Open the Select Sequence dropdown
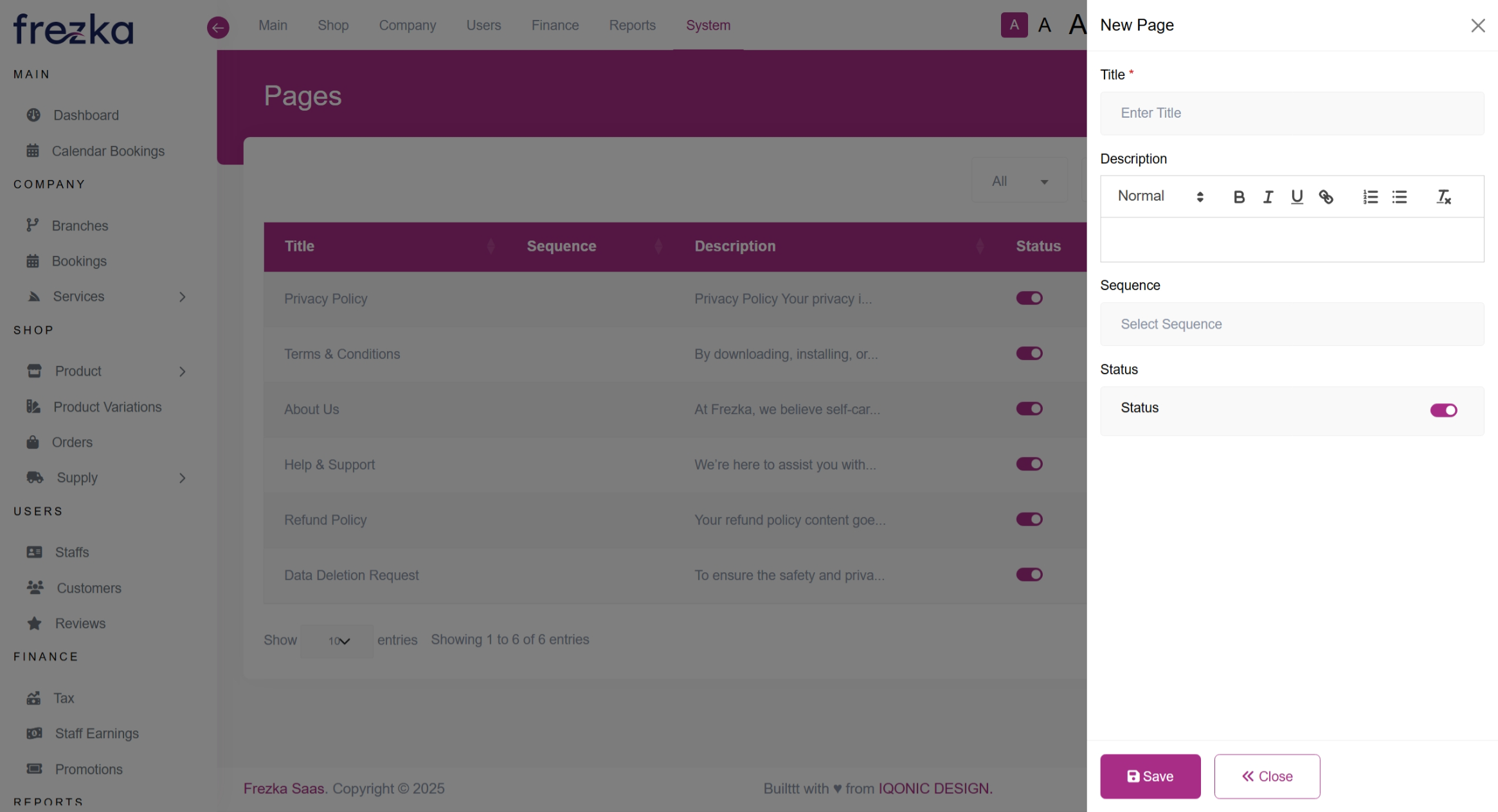The height and width of the screenshot is (812, 1498). click(1292, 324)
